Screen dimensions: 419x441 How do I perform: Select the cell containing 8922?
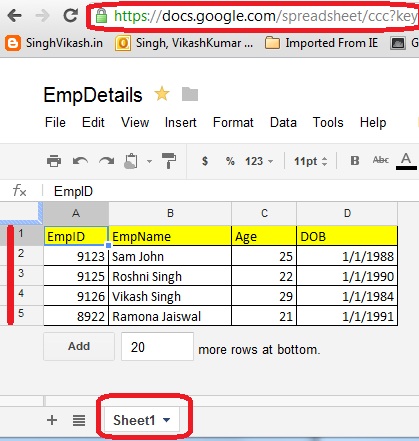point(76,316)
